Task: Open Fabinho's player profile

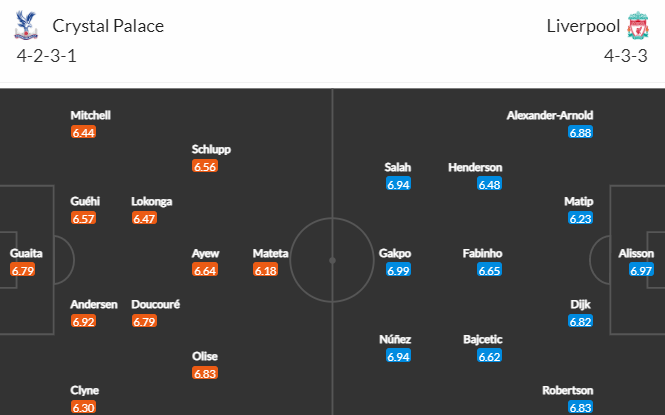Action: (x=482, y=253)
